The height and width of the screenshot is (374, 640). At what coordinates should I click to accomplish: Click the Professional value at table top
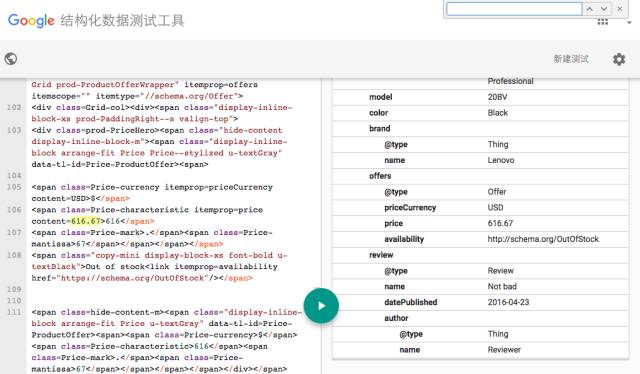510,81
